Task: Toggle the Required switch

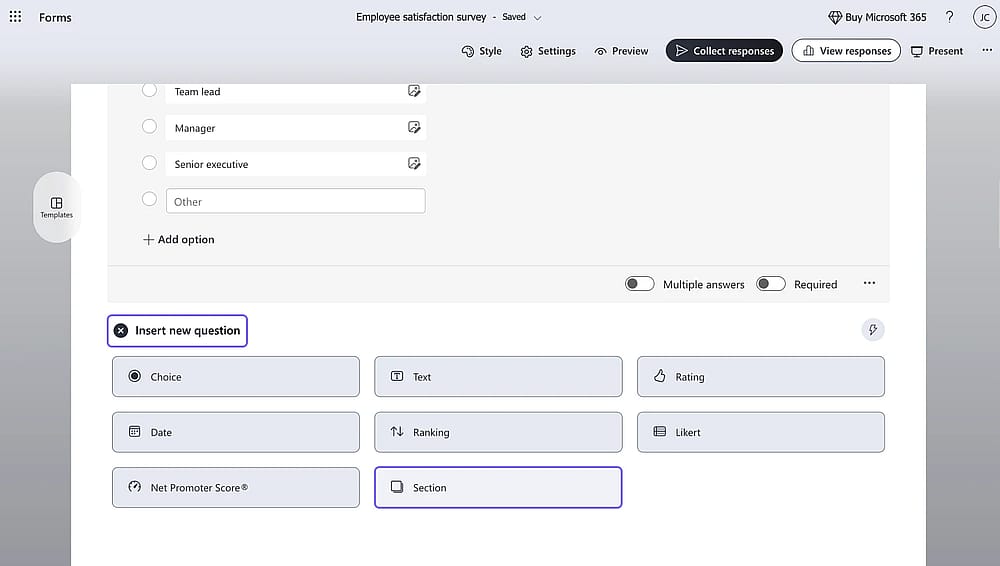Action: (x=770, y=284)
